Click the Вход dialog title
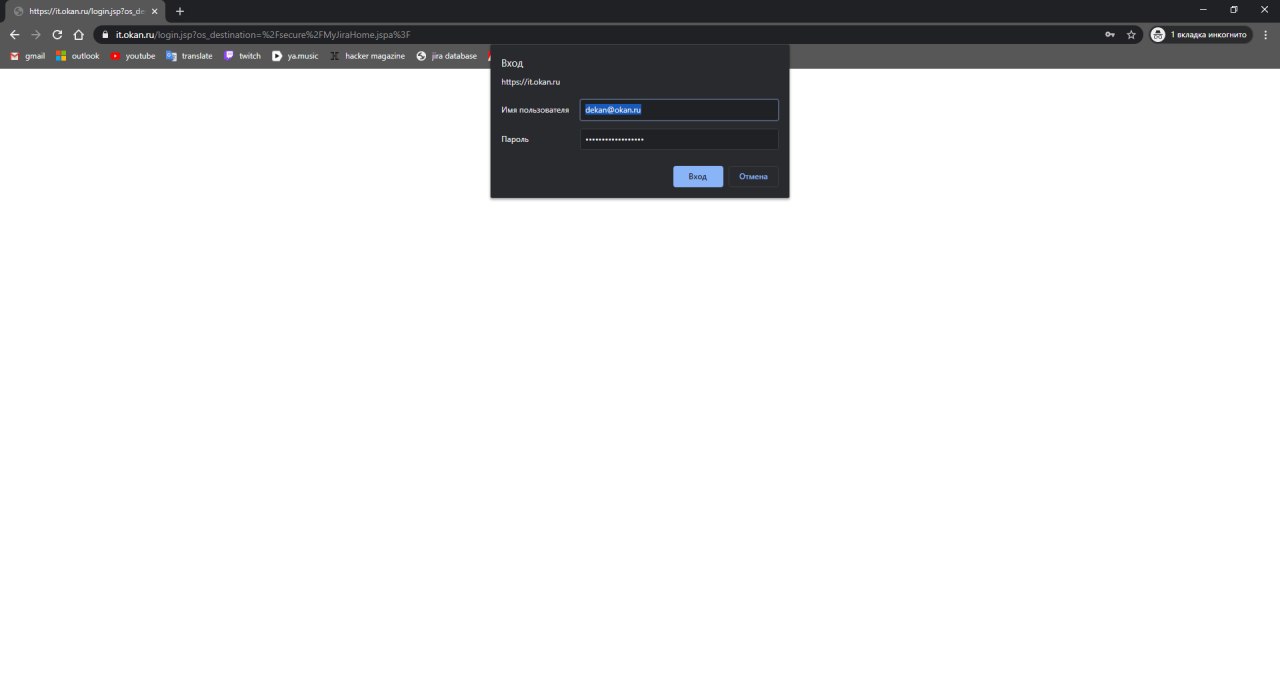The image size is (1280, 693). coord(512,63)
